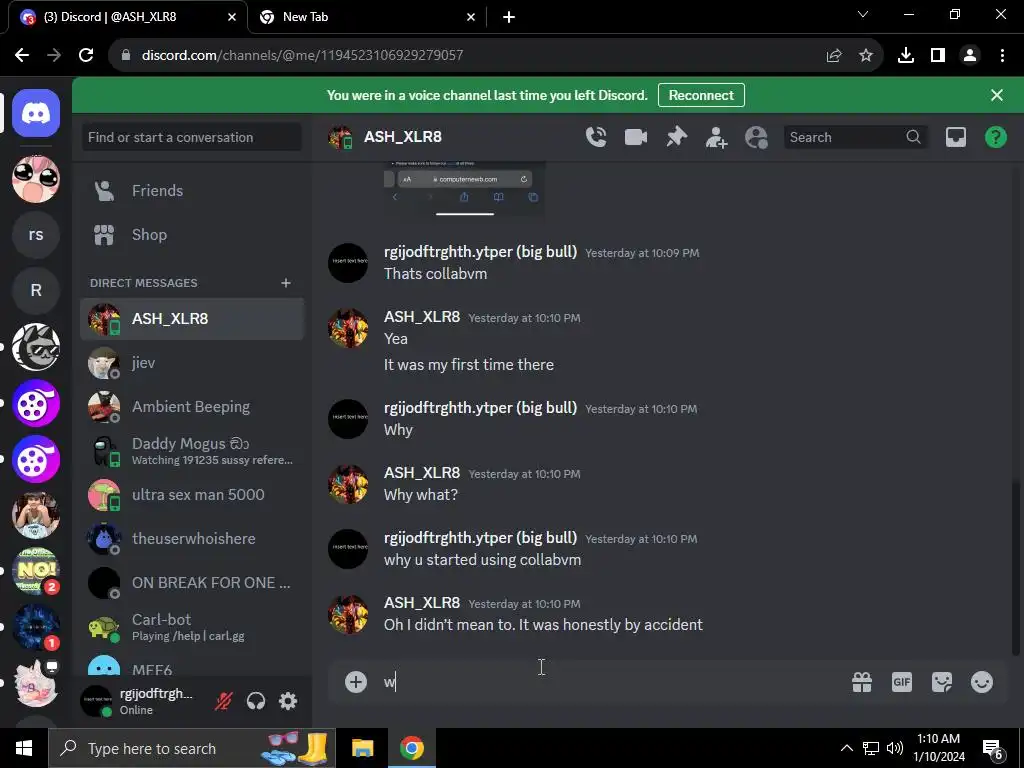Image resolution: width=1024 pixels, height=768 pixels.
Task: Share this page icon in address bar
Action: [833, 55]
